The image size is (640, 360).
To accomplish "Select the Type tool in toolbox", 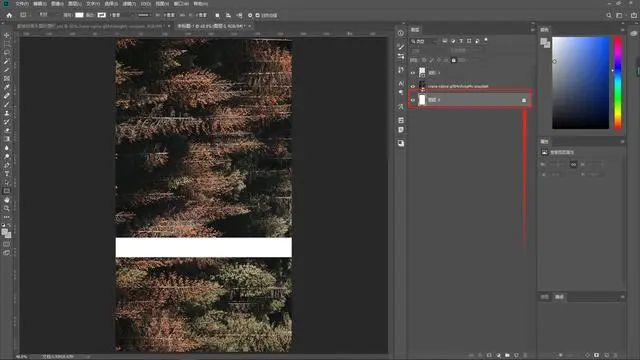I will pyautogui.click(x=7, y=173).
